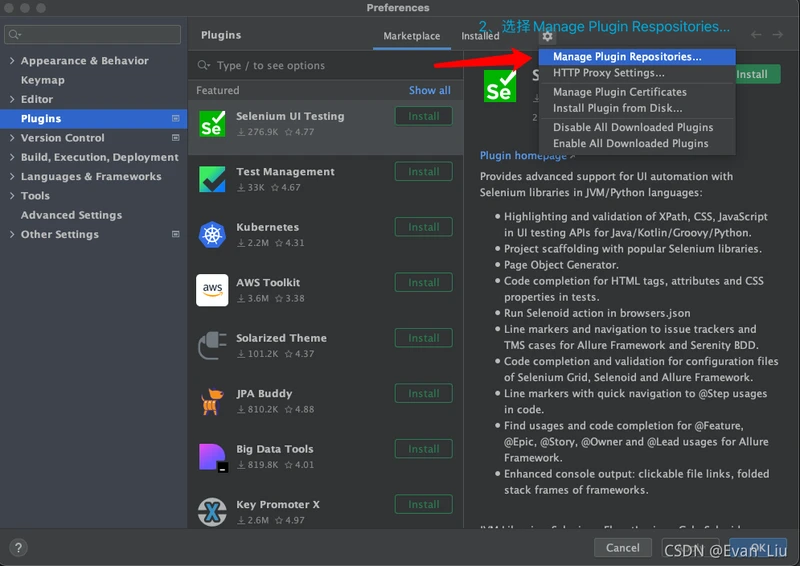Click the Selenium UI Testing plugin icon
Viewport: 800px width, 566px height.
[212, 124]
